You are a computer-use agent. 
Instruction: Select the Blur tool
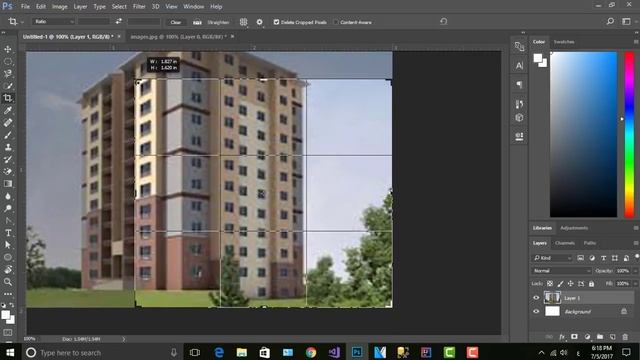(8, 196)
